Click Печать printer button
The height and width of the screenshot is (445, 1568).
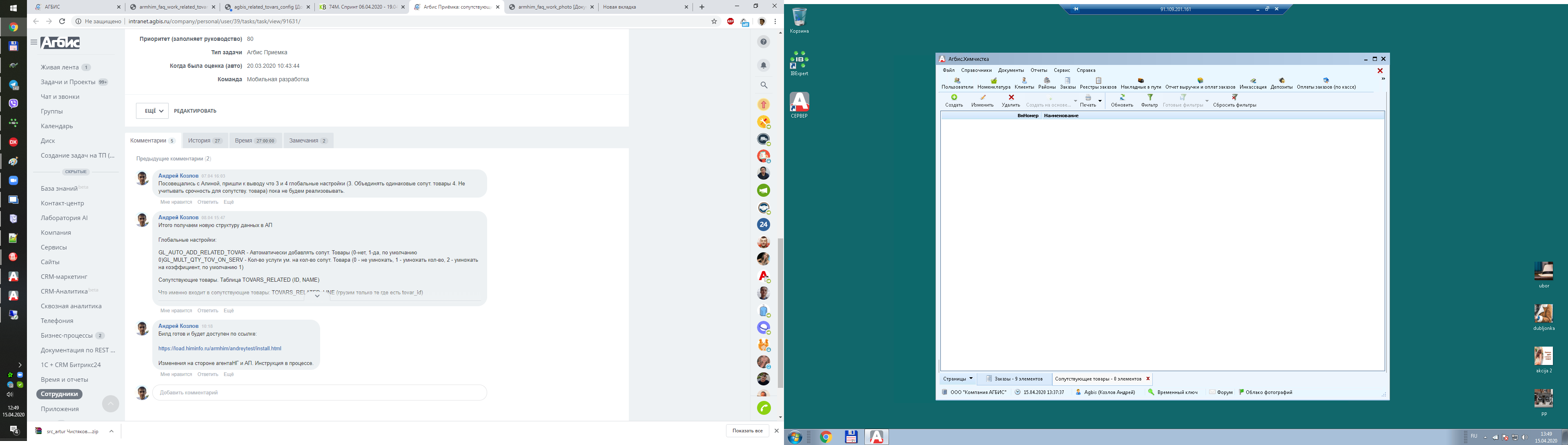[x=1088, y=101]
